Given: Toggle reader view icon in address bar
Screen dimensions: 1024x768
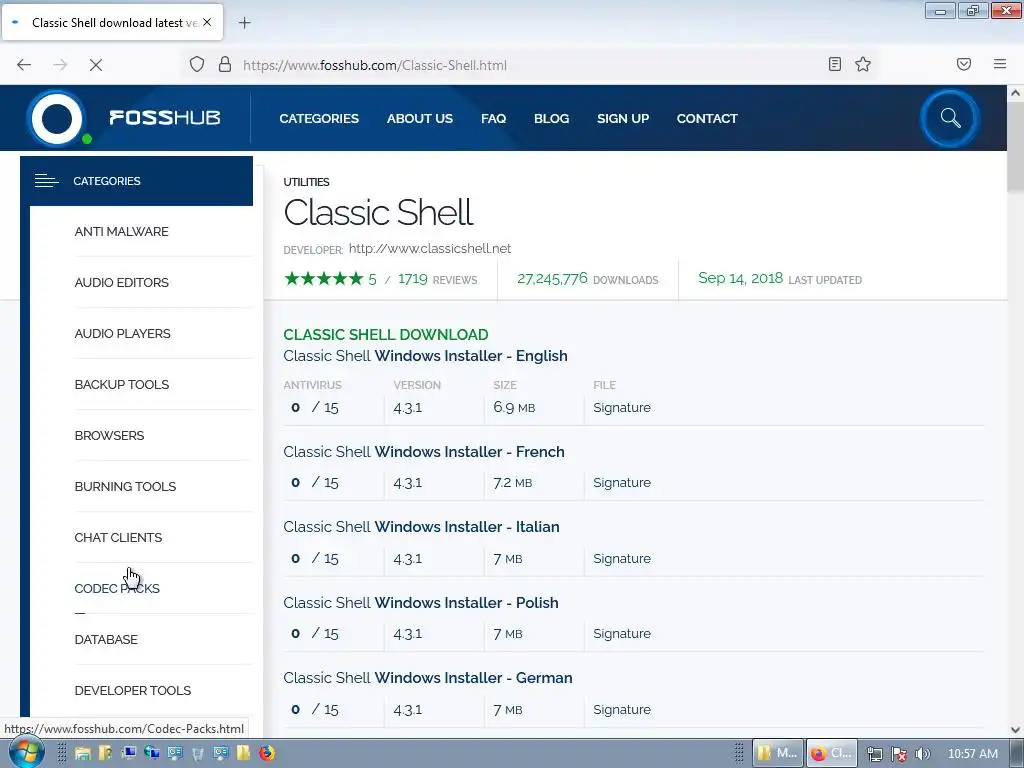Looking at the screenshot, I should tap(834, 64).
